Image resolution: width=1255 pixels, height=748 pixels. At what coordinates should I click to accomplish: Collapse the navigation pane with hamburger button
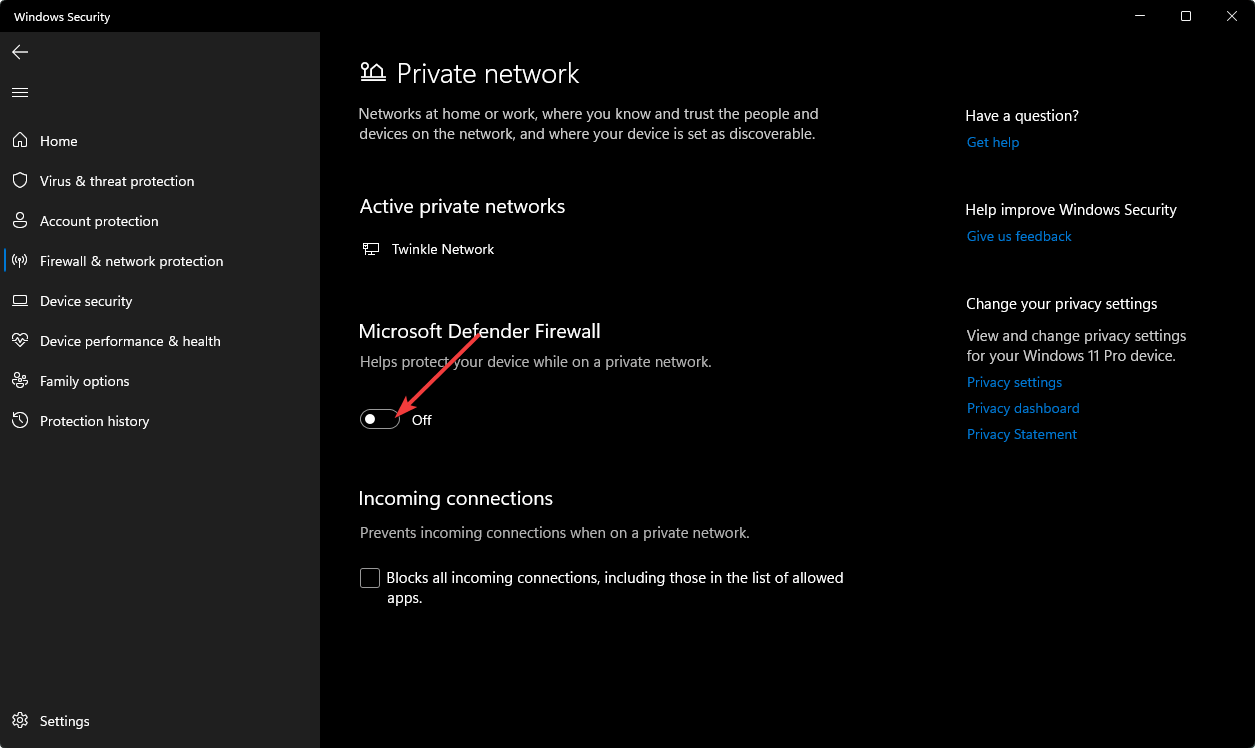tap(19, 92)
